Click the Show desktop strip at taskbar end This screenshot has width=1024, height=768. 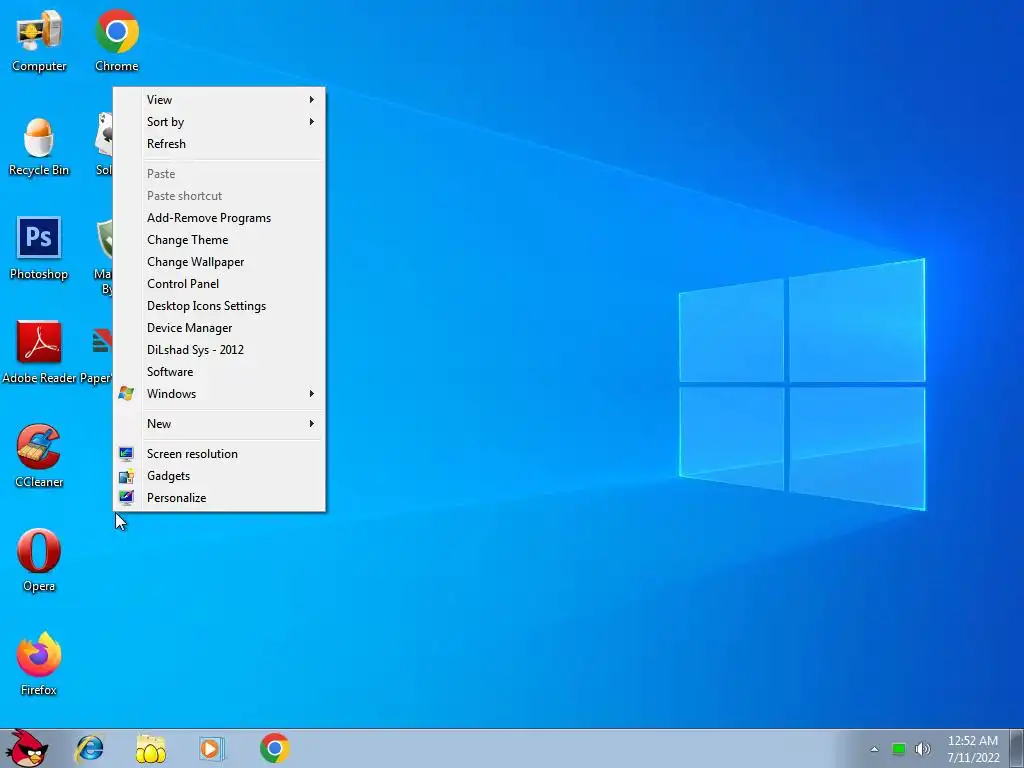coord(1016,749)
